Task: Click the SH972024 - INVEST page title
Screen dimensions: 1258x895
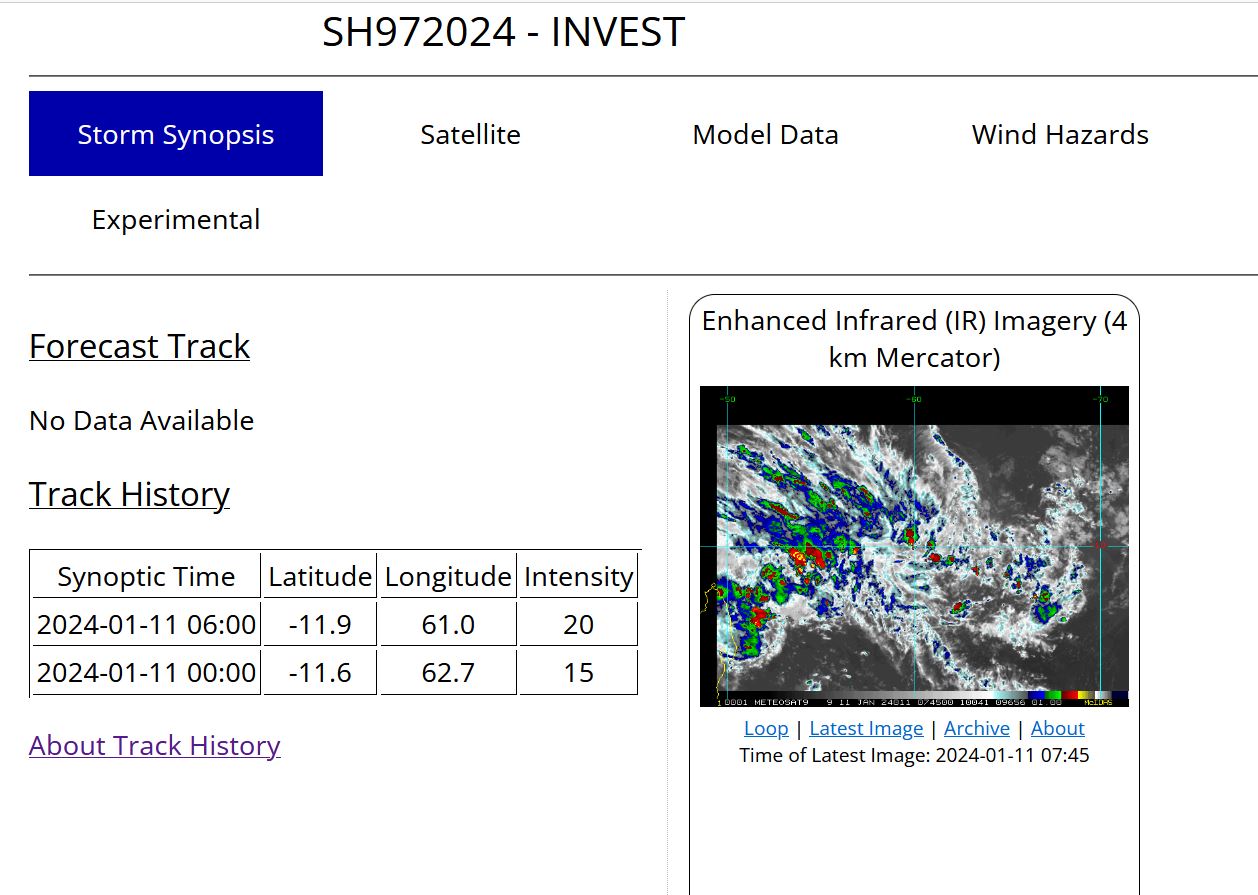Action: point(503,33)
